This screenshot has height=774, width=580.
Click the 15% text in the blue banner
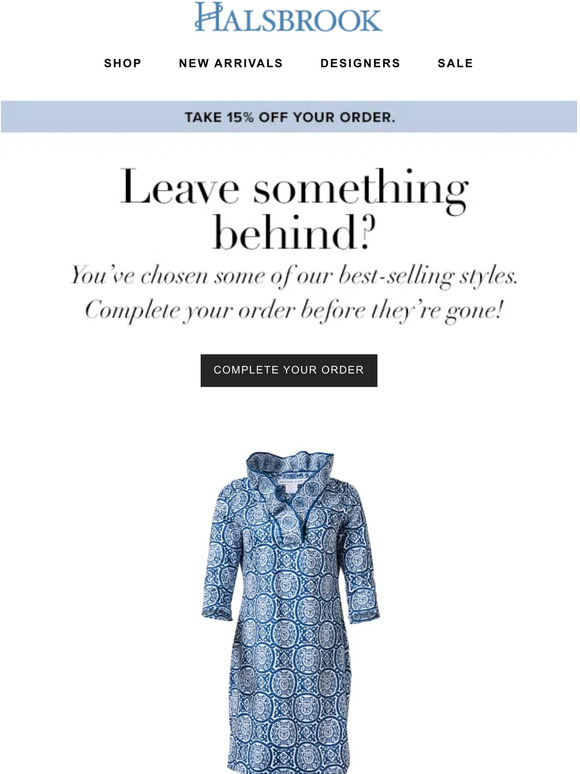coord(240,117)
